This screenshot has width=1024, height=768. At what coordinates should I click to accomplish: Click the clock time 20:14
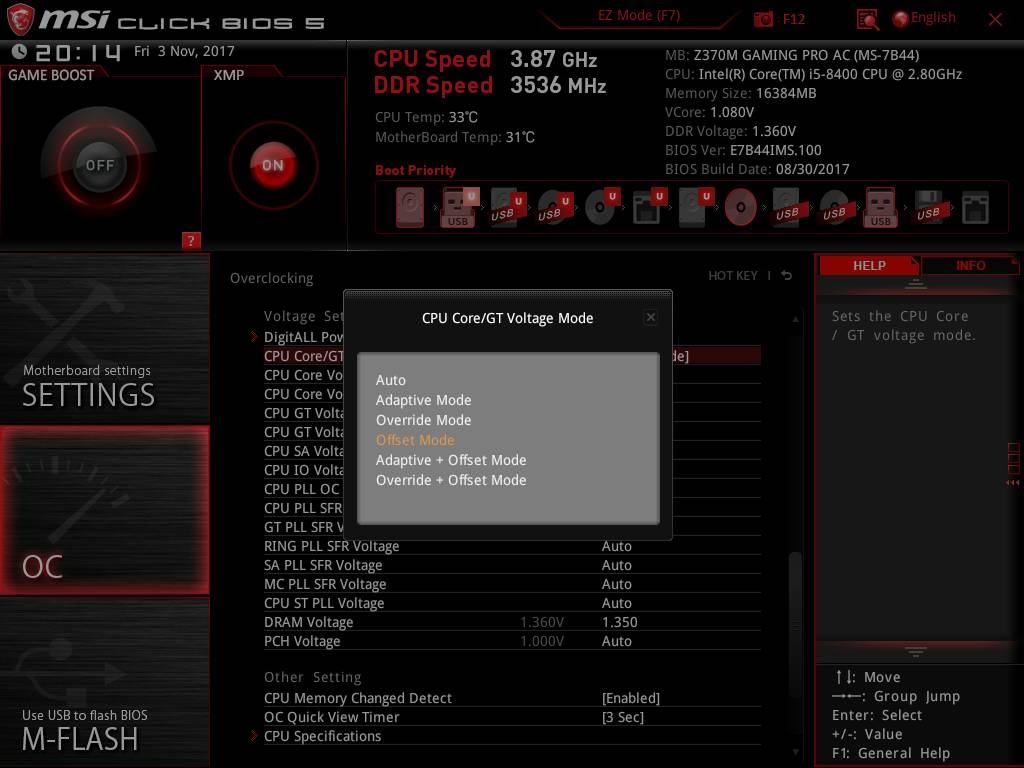click(78, 52)
